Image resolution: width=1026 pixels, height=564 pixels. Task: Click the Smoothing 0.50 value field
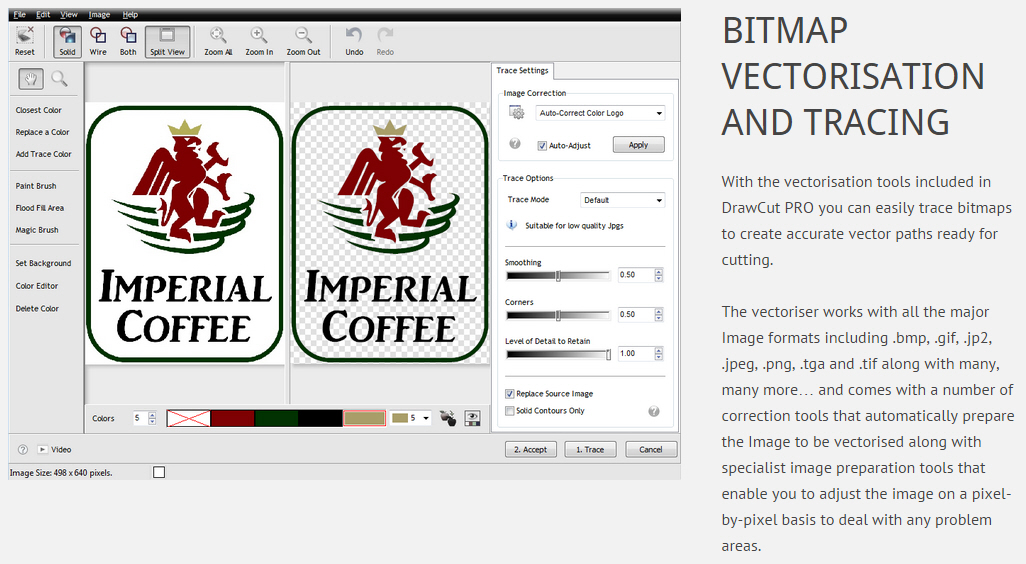635,275
